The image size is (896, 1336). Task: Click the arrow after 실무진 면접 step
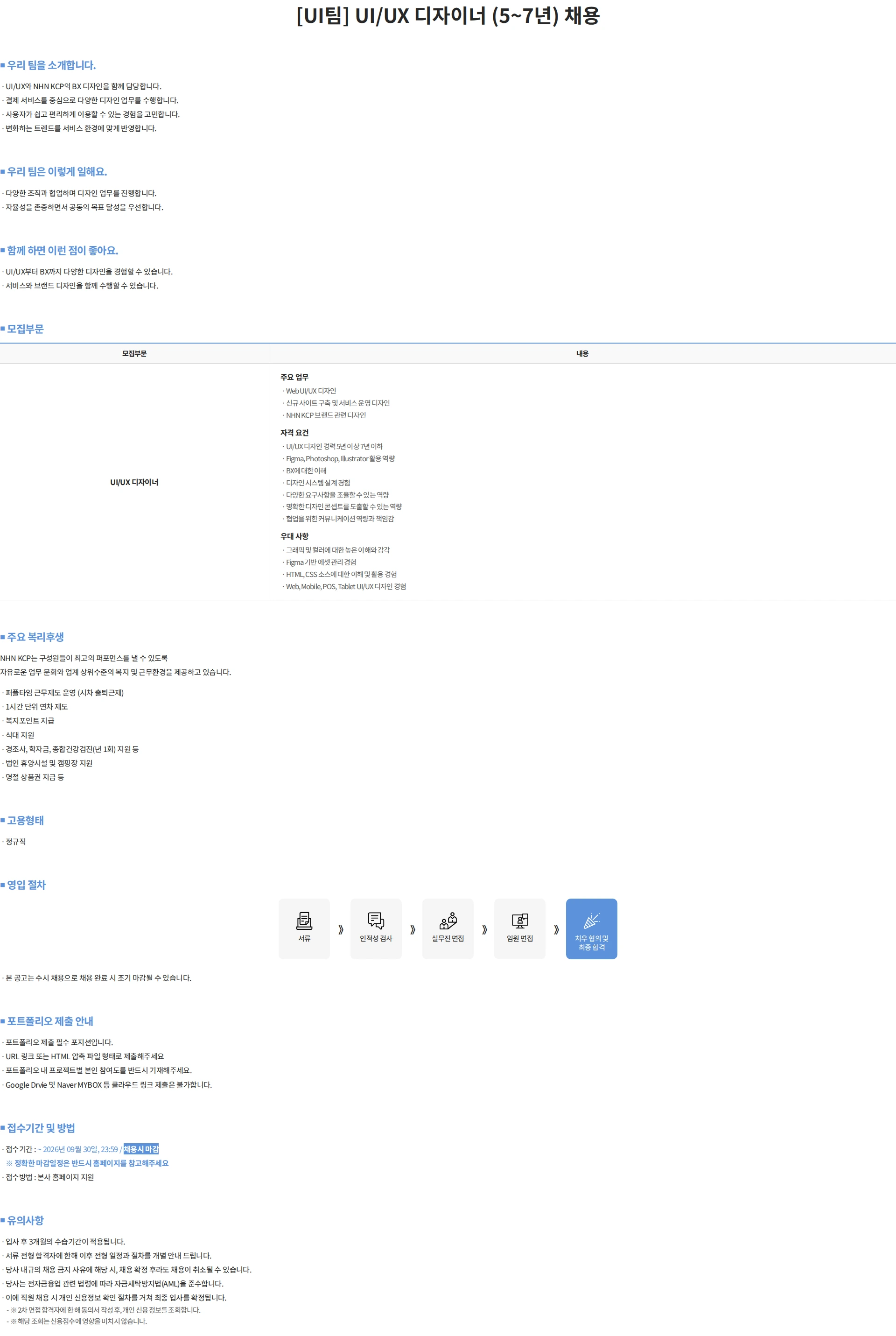click(x=484, y=929)
